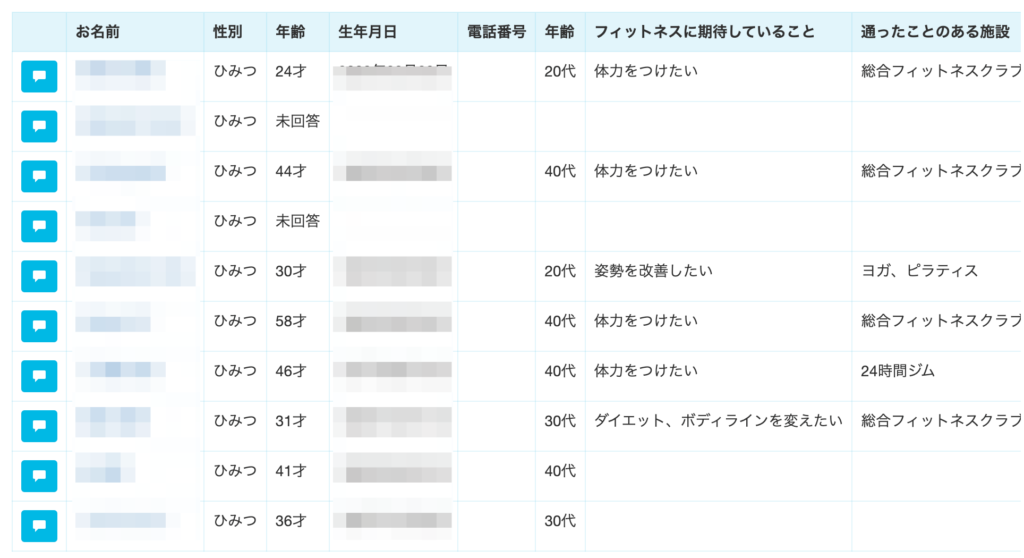Select ダイエット、ボディラインを変えたい cell
Viewport: 1024px width, 558px height.
tap(718, 421)
